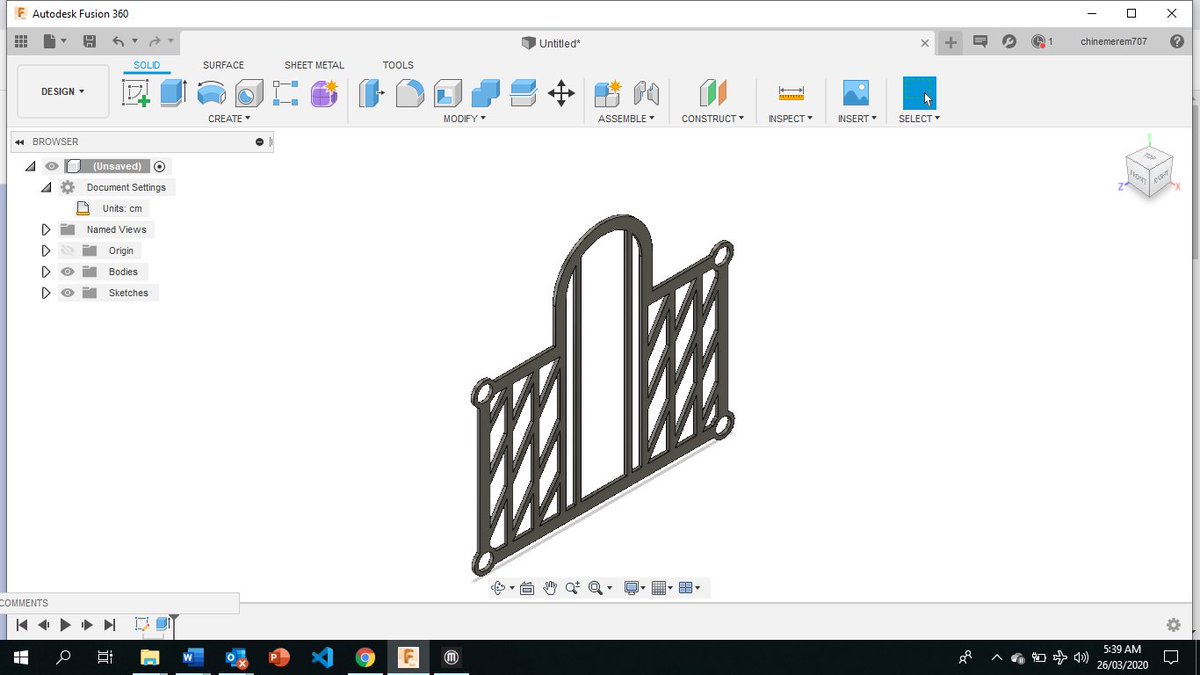
Task: Select the Offset Plane construct tool
Action: pos(713,93)
